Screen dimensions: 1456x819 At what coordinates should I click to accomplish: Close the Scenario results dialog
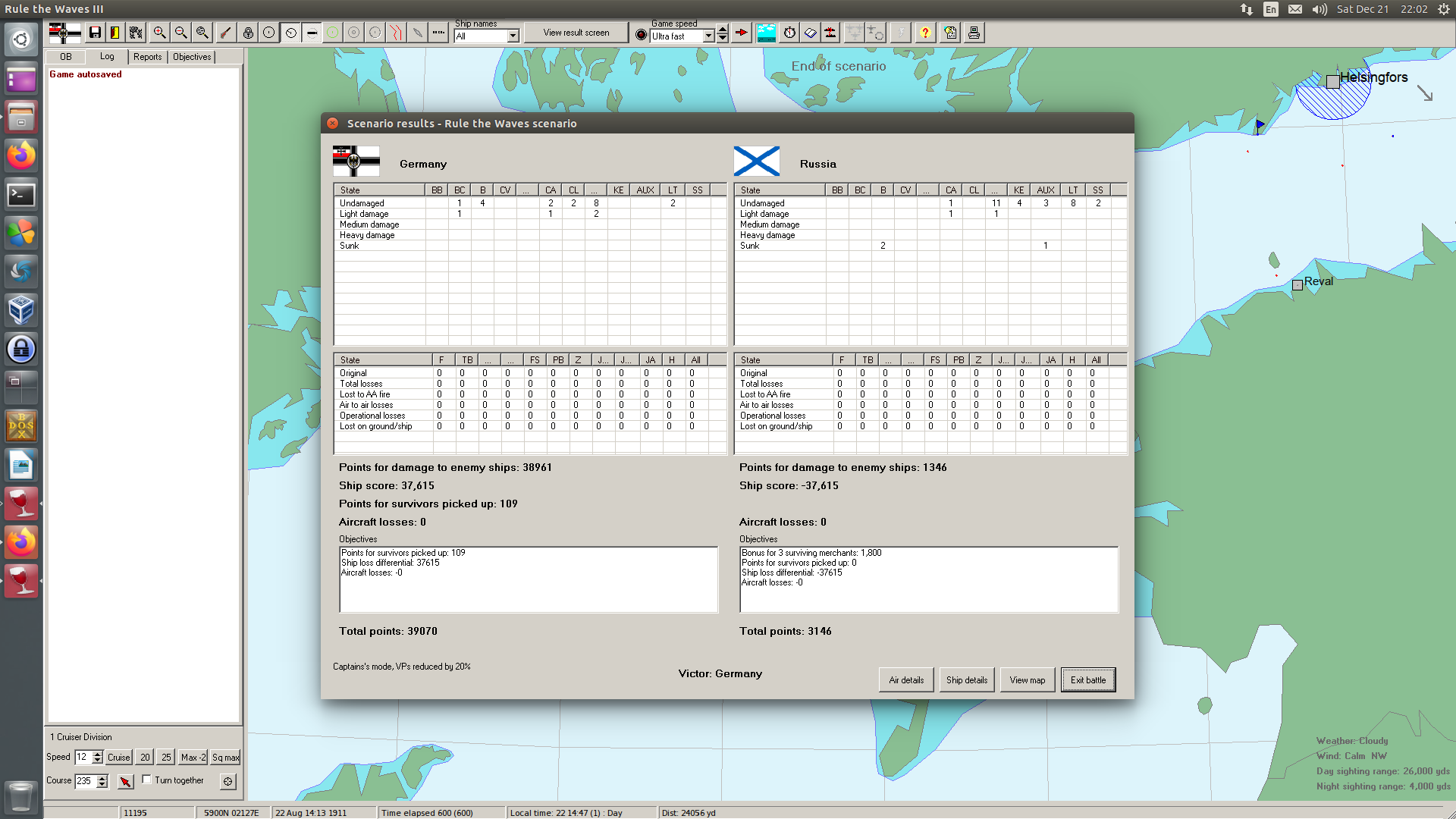(x=332, y=123)
